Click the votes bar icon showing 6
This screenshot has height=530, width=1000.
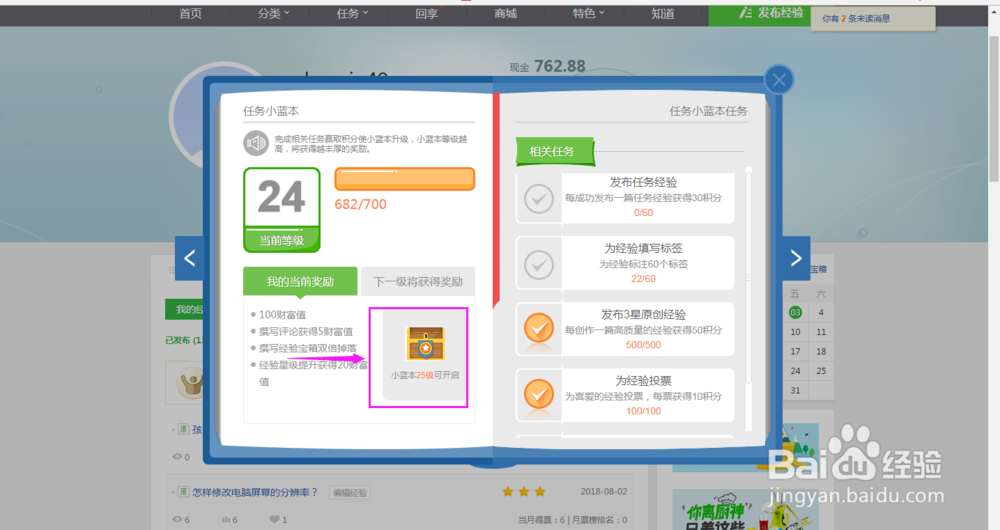[x=225, y=520]
